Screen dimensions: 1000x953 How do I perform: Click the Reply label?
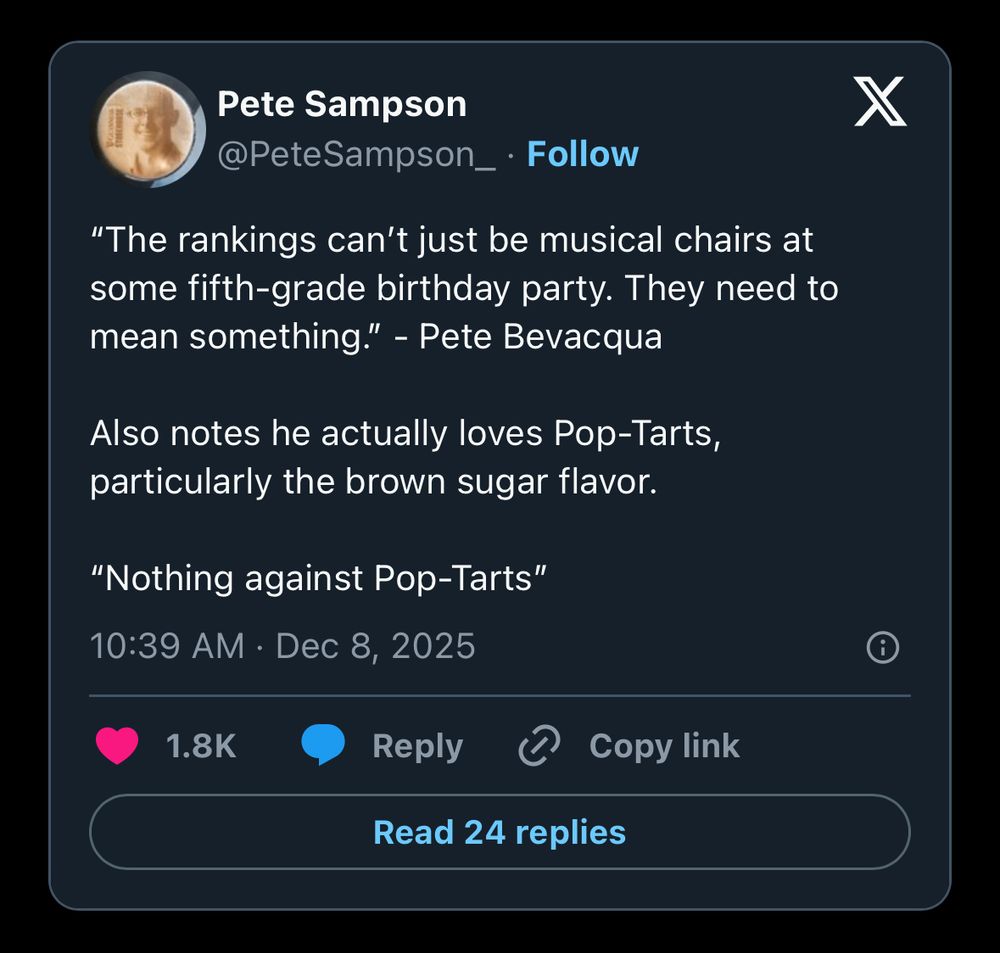click(417, 746)
